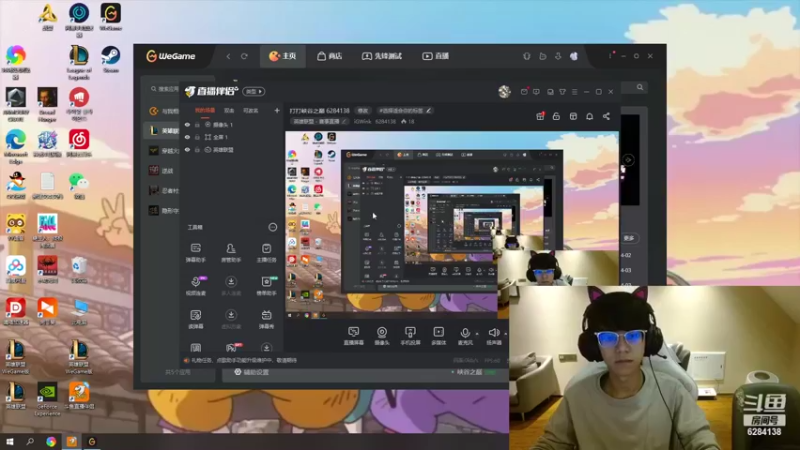Switch to the WeGame 主页 tab
The width and height of the screenshot is (800, 450).
[283, 56]
